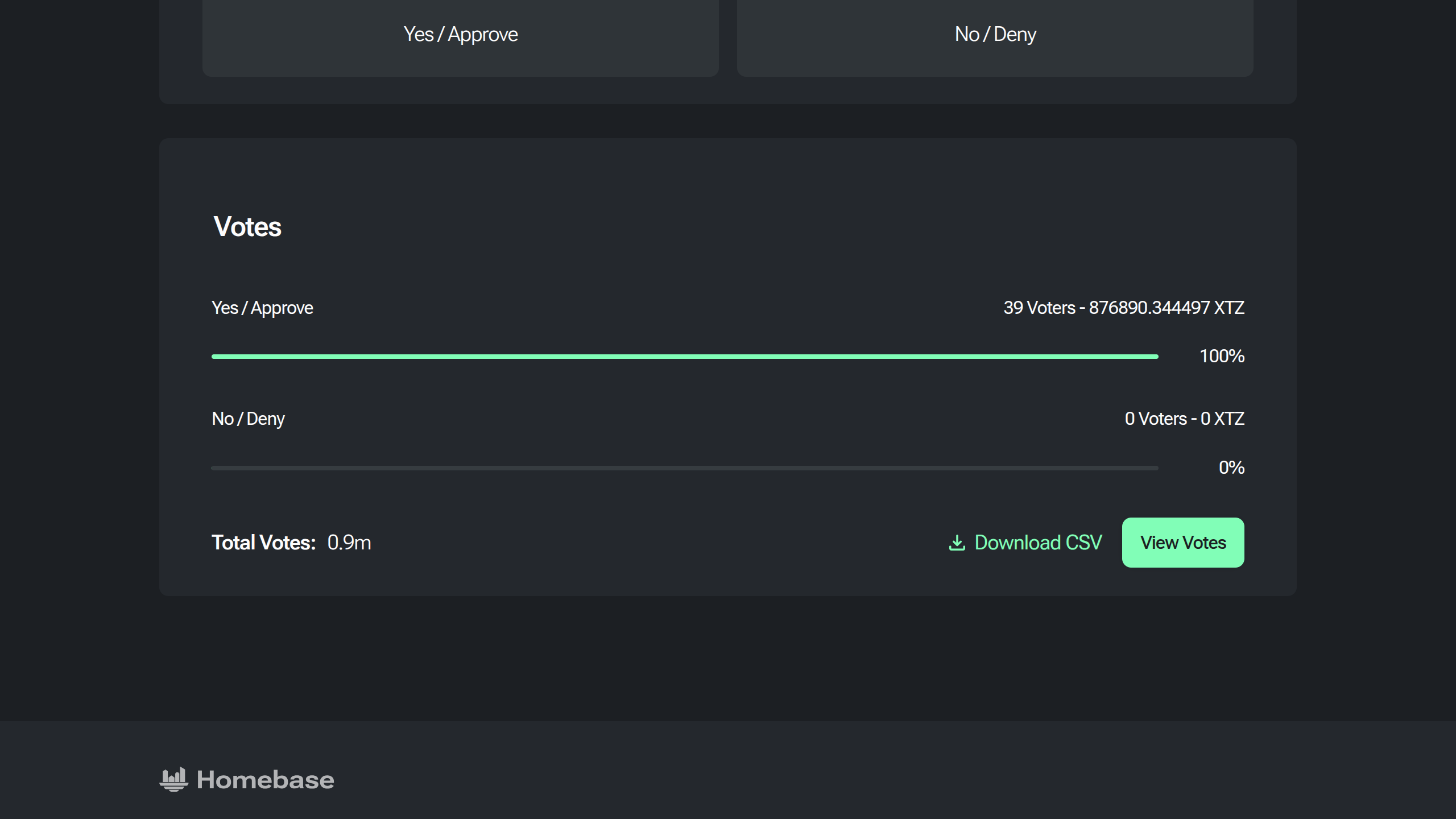1456x819 pixels.
Task: Click the 100% percentage label
Action: [1222, 356]
